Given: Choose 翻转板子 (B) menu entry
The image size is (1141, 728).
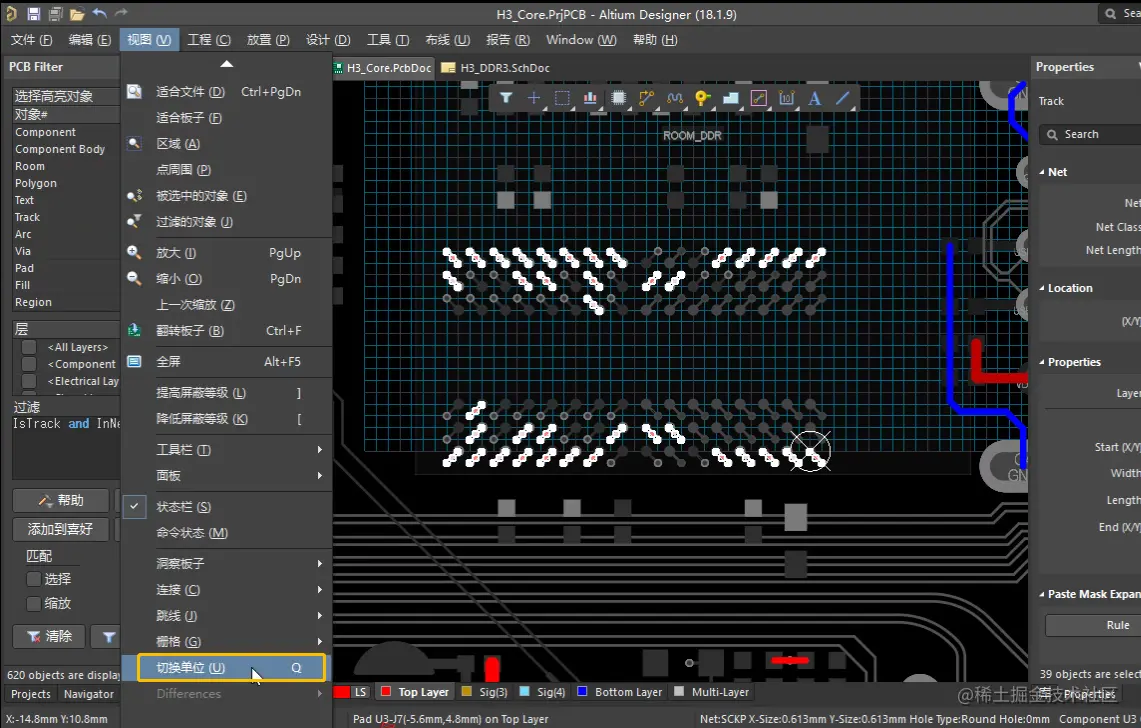Looking at the screenshot, I should [226, 331].
